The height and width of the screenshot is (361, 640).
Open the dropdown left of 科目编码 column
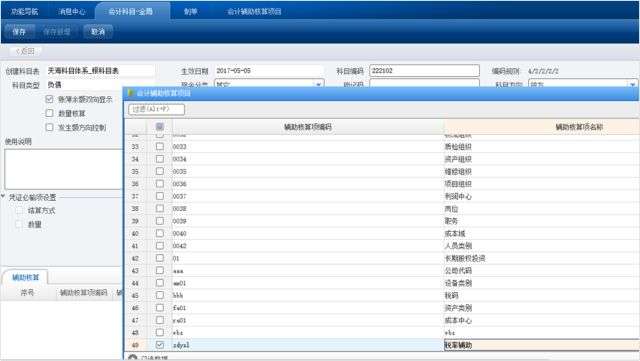[x=318, y=85]
